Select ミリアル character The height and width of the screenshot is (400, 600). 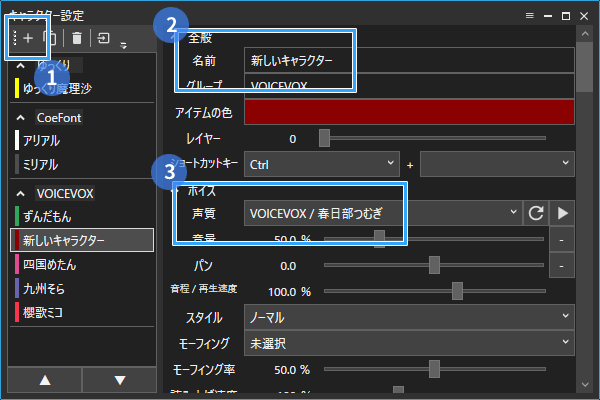point(82,165)
